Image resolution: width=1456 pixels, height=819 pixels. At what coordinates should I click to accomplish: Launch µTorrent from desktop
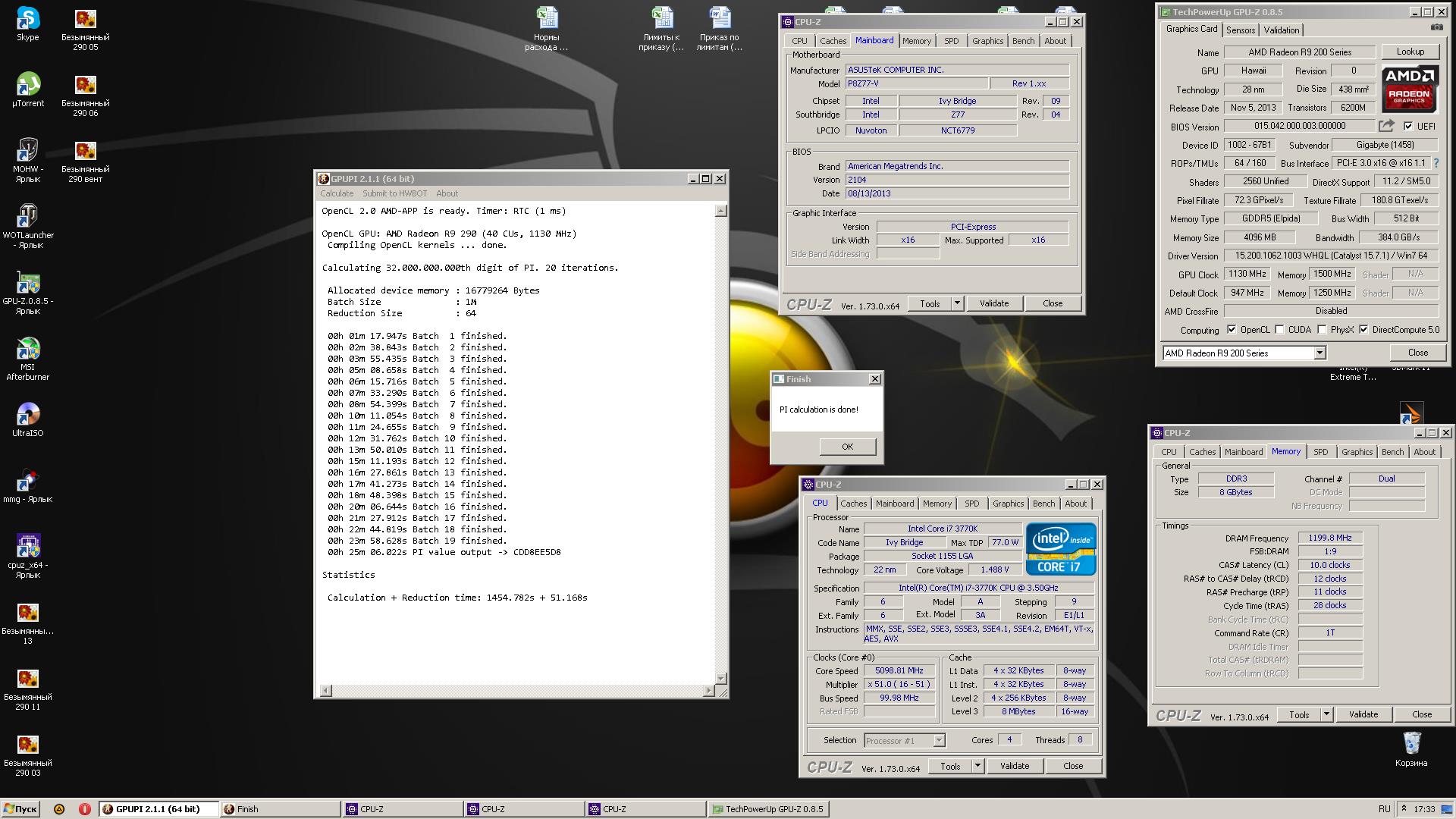(x=28, y=89)
